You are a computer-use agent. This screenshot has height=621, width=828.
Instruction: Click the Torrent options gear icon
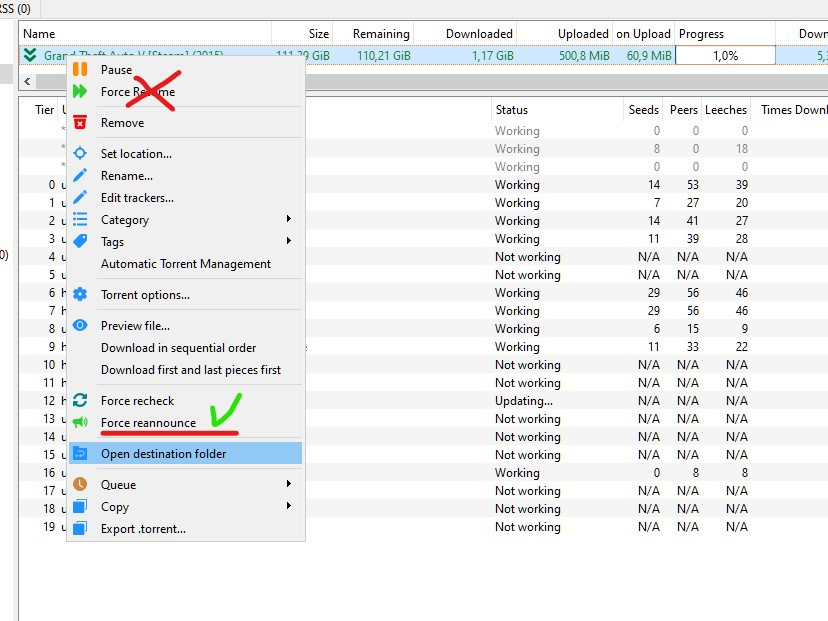click(x=80, y=295)
